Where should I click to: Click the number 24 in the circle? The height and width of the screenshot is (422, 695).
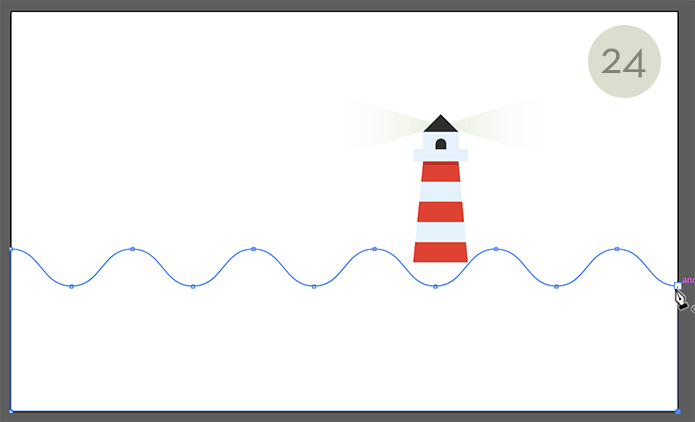(624, 63)
